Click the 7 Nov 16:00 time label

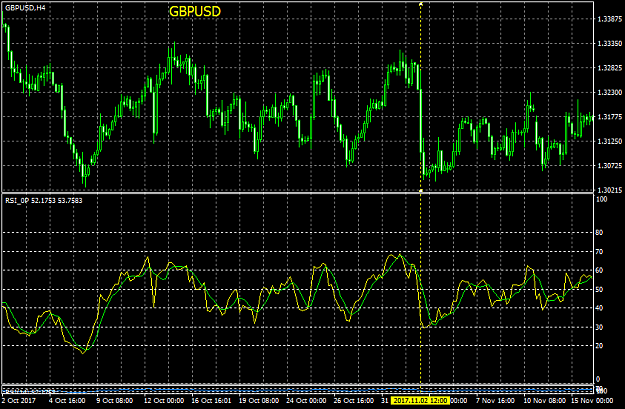496,401
